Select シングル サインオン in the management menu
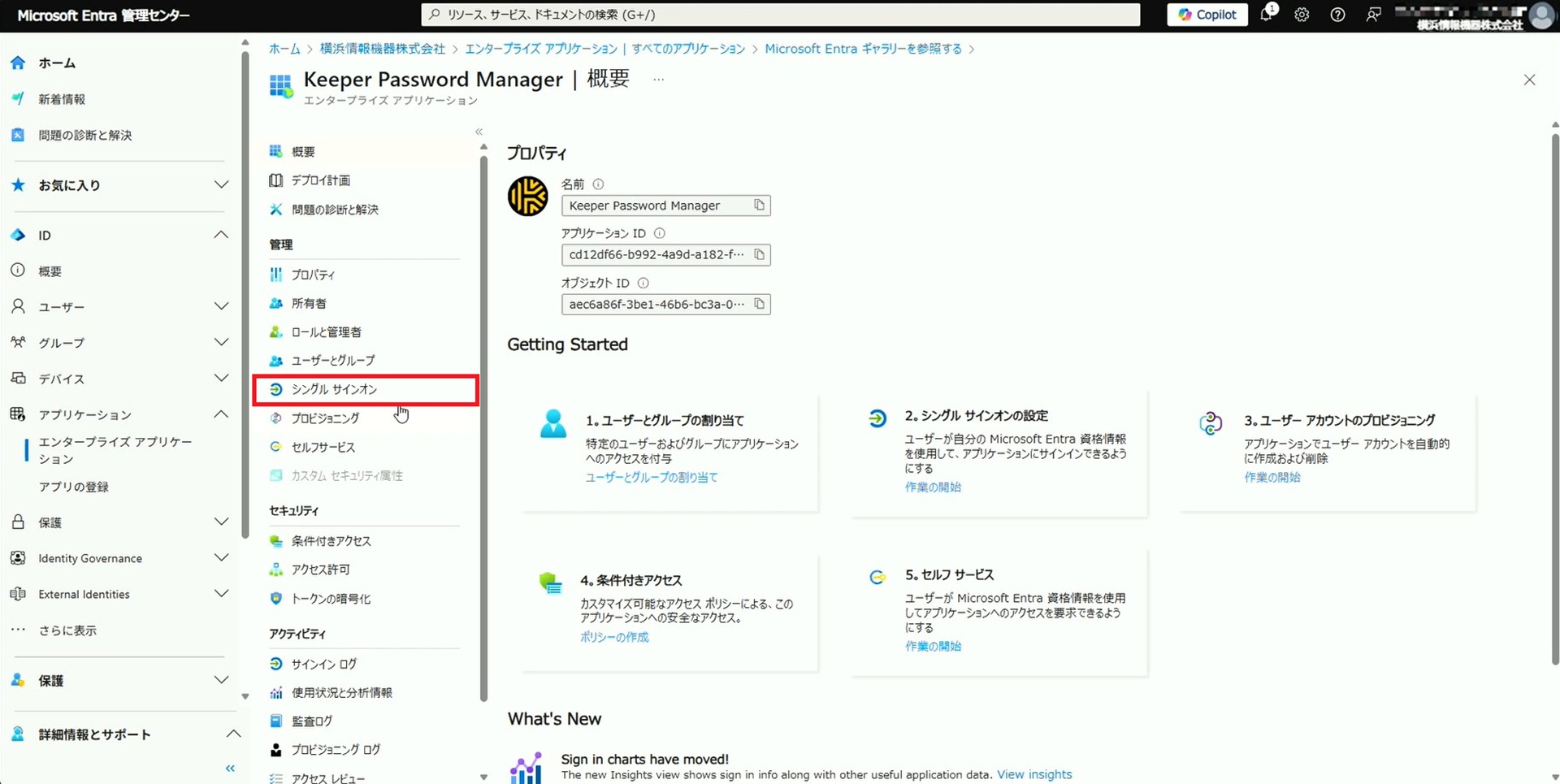 tap(334, 390)
